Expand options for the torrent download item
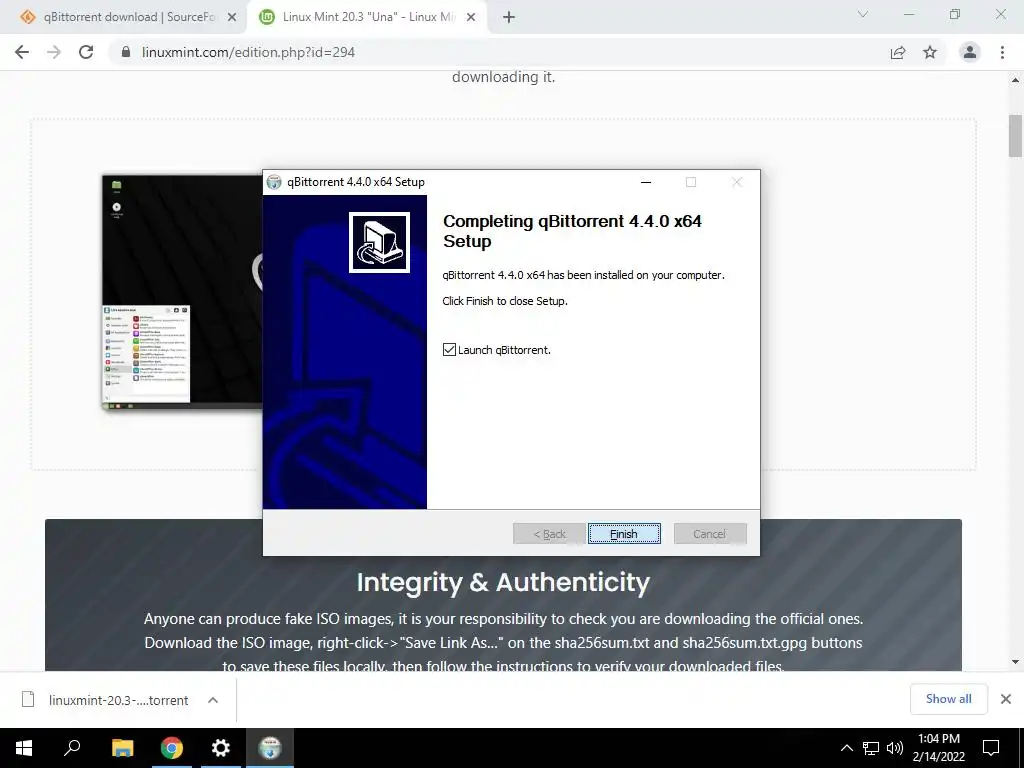This screenshot has height=768, width=1024. point(213,700)
